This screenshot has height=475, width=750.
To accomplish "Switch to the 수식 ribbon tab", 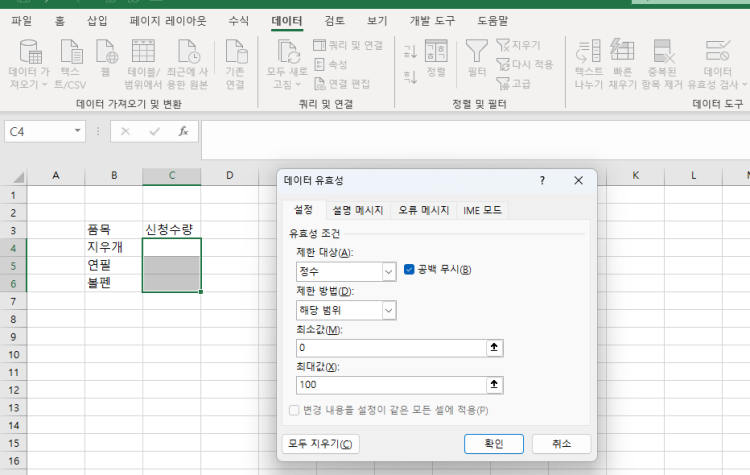I will [239, 21].
